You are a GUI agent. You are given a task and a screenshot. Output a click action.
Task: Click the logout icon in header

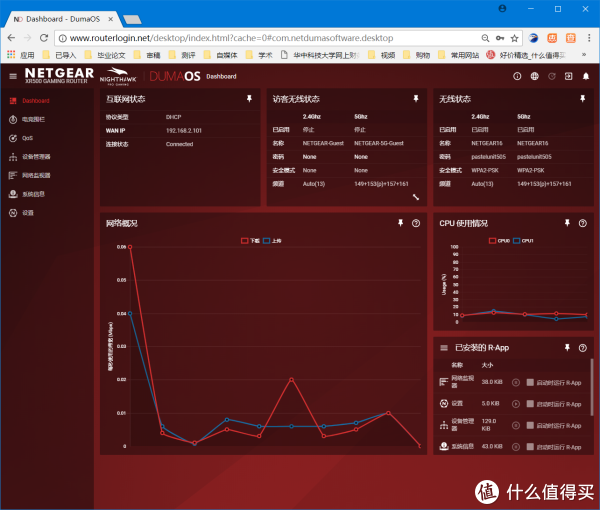pos(569,76)
